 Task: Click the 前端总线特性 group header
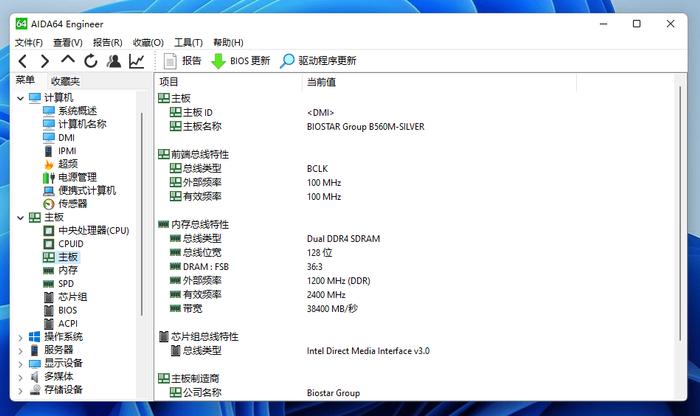(194, 155)
